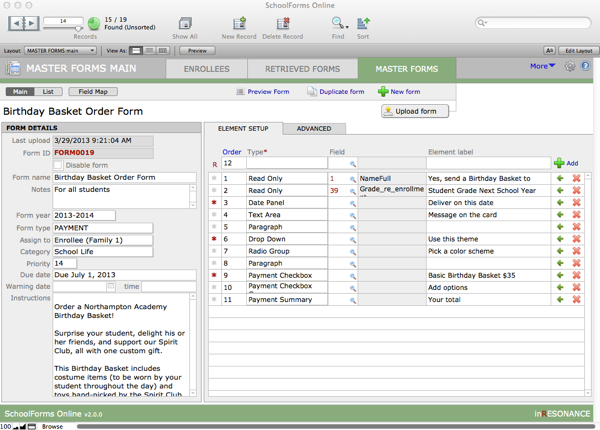Image resolution: width=600 pixels, height=430 pixels.
Task: Switch to list view icon in View As
Action: point(149,50)
